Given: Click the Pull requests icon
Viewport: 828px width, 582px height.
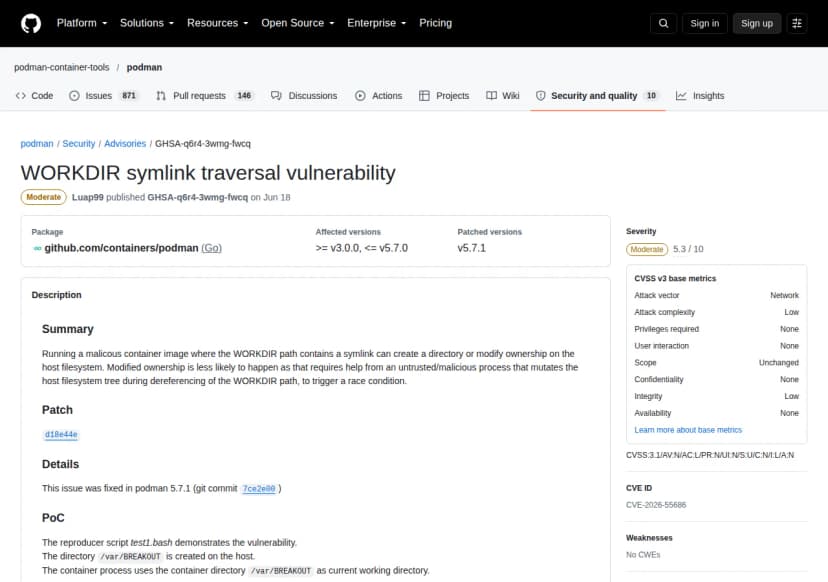Looking at the screenshot, I should click(161, 96).
